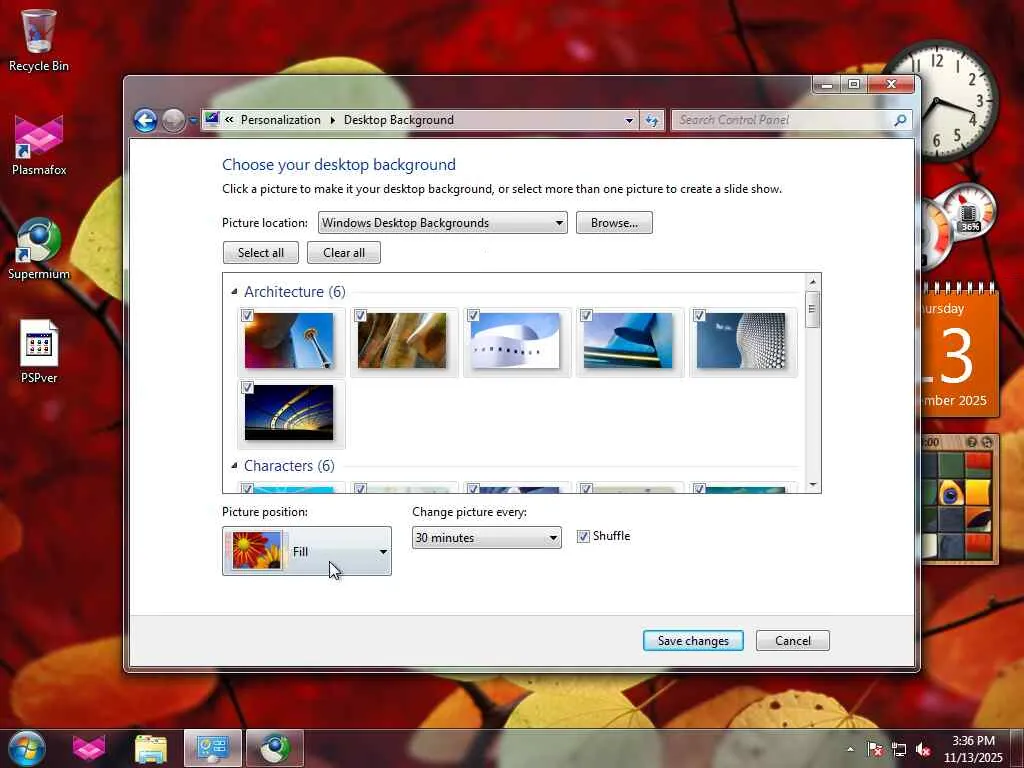The height and width of the screenshot is (768, 1024).
Task: Toggle checkbox on the Space Needle architecture picture
Action: [x=247, y=316]
